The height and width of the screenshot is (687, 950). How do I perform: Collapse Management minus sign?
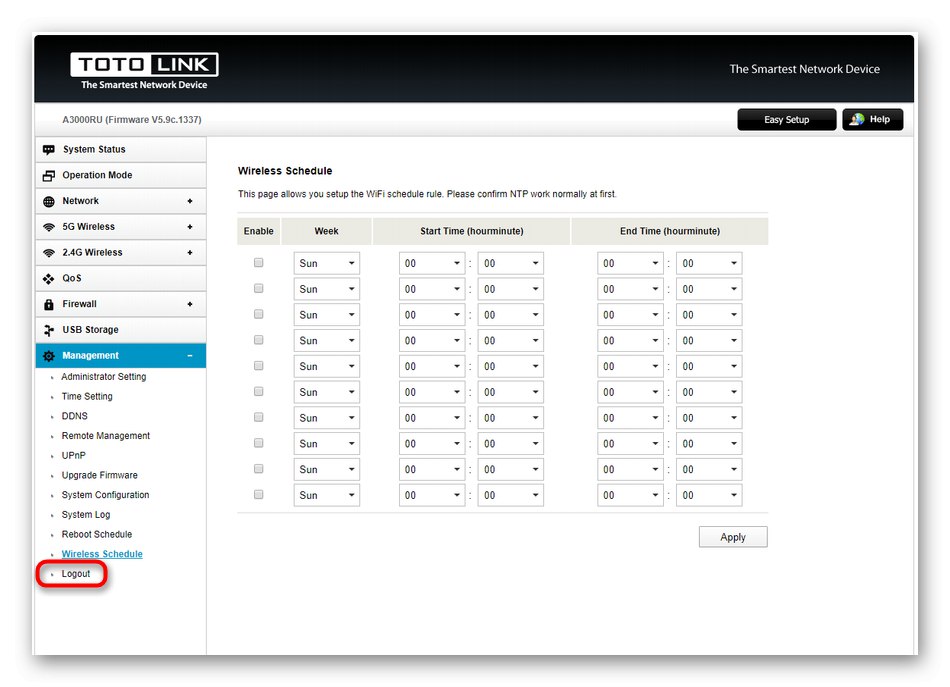pyautogui.click(x=190, y=356)
